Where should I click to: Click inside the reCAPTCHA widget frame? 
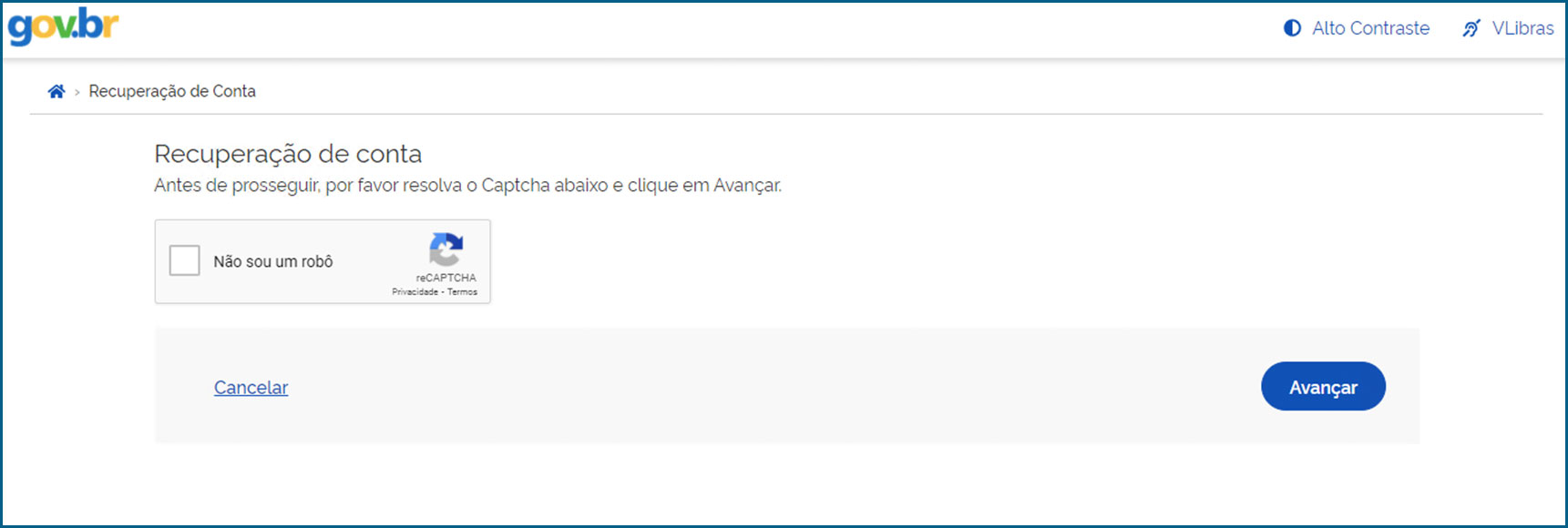coord(323,261)
